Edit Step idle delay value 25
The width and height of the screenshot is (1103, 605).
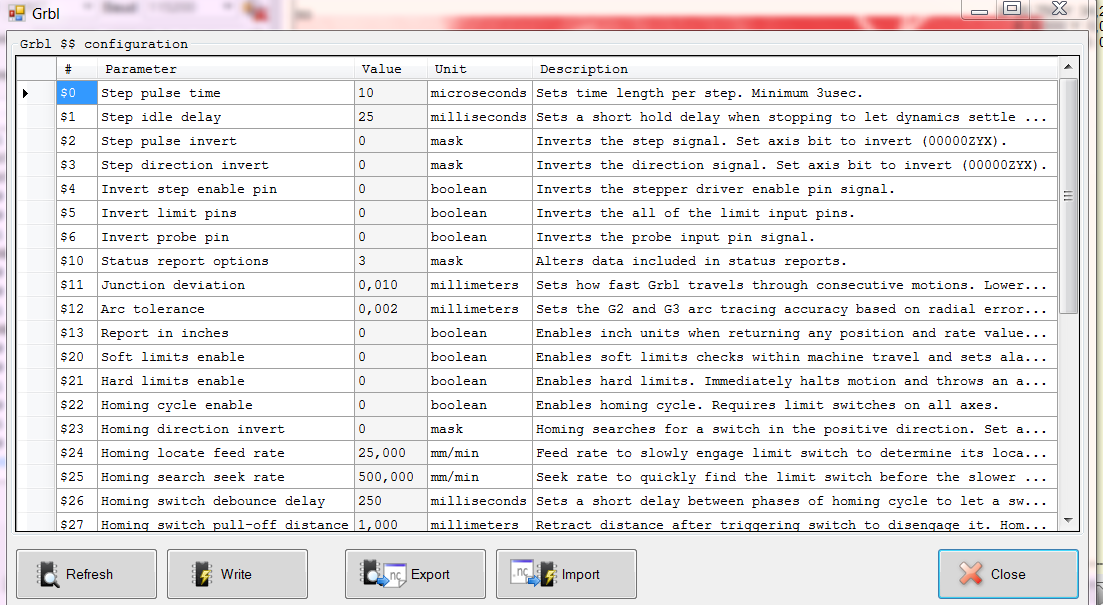coord(391,117)
